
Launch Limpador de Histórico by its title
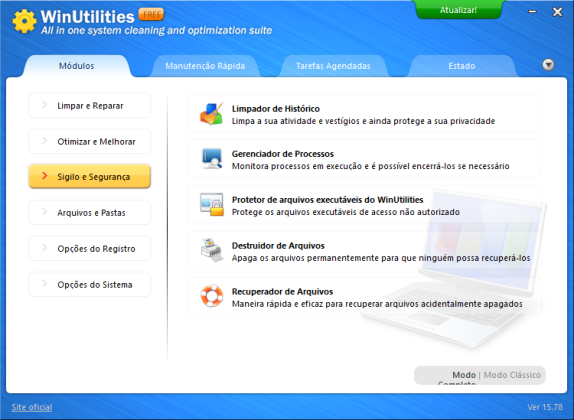[276, 109]
